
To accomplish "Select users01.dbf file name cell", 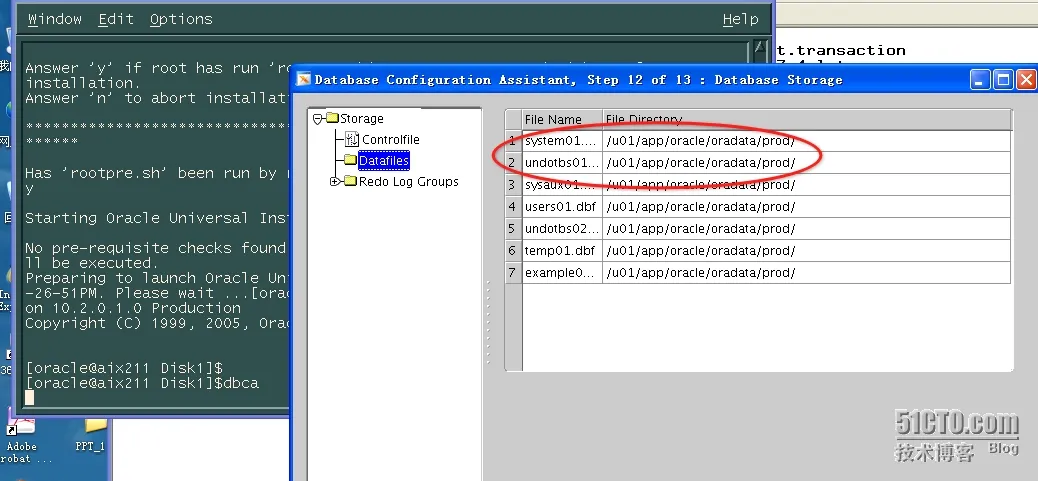I will pyautogui.click(x=562, y=206).
